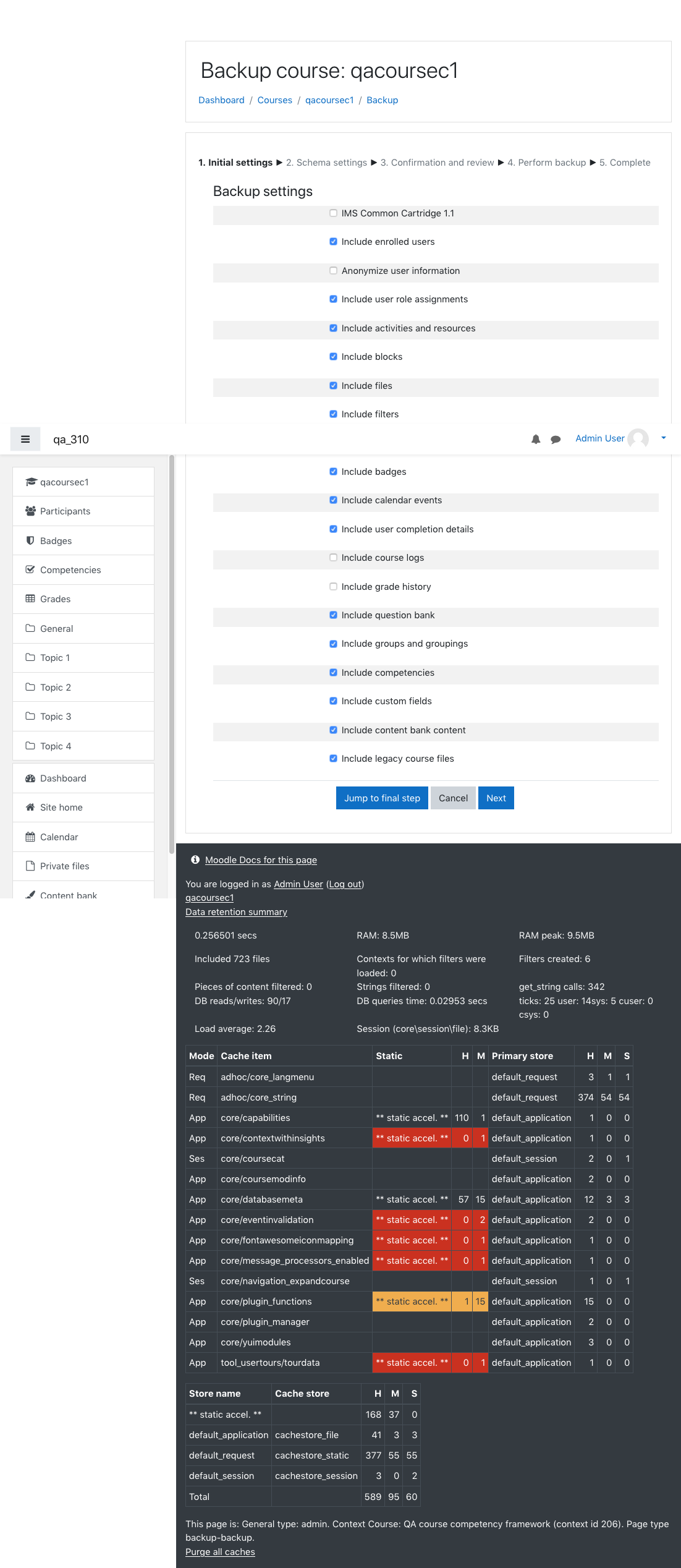The height and width of the screenshot is (1568, 681).
Task: Click the cachestore_session cell
Action: pos(316,1476)
